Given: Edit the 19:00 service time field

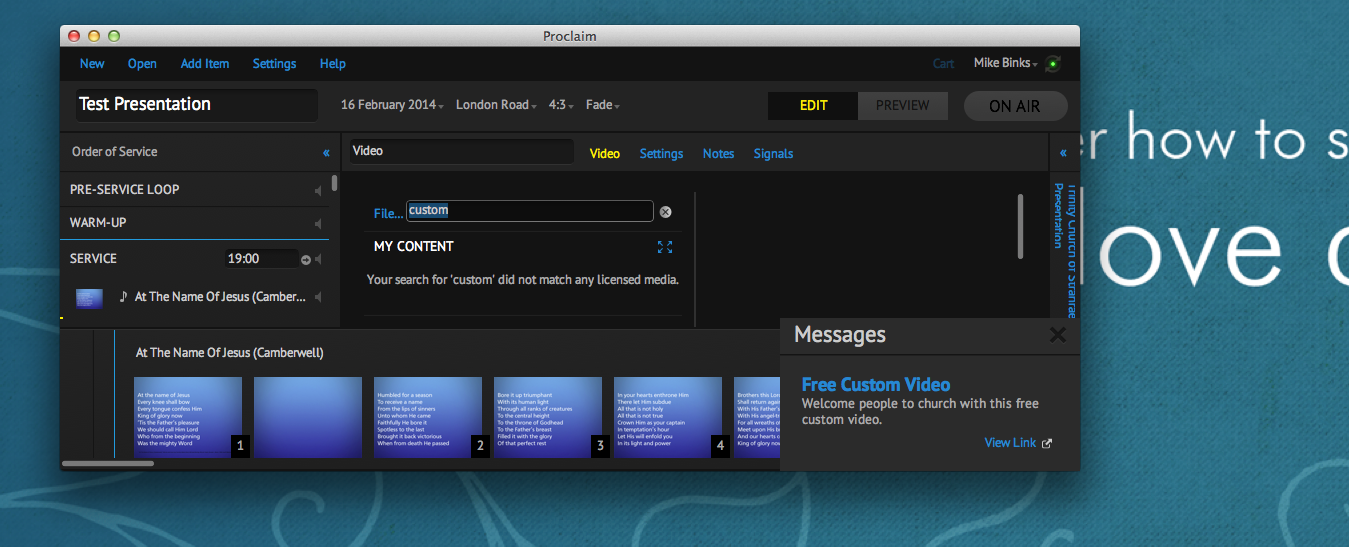Looking at the screenshot, I should 262,259.
